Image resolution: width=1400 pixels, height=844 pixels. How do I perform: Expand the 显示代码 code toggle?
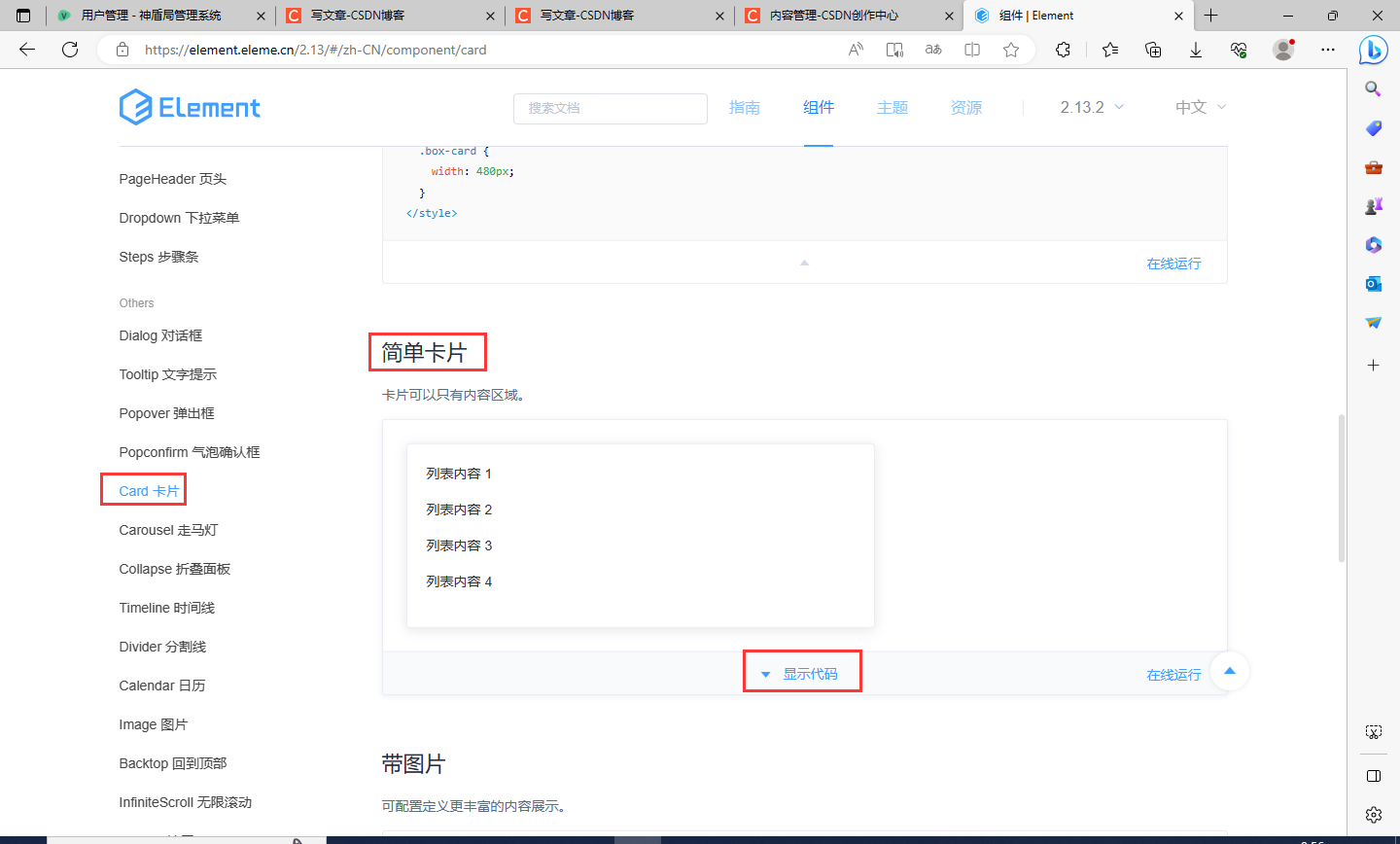pos(801,674)
